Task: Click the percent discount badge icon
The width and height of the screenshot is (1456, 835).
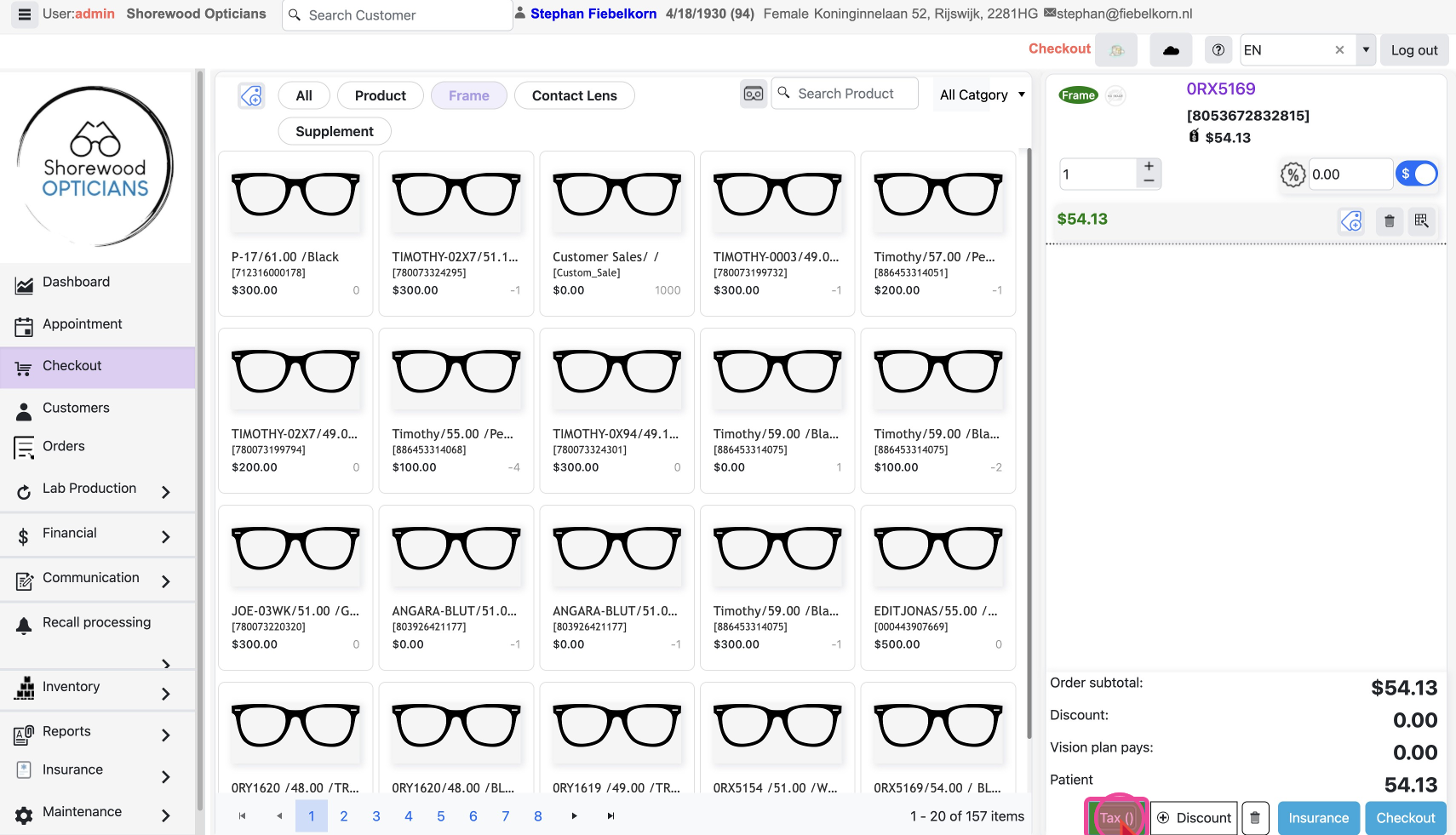Action: coord(1293,175)
